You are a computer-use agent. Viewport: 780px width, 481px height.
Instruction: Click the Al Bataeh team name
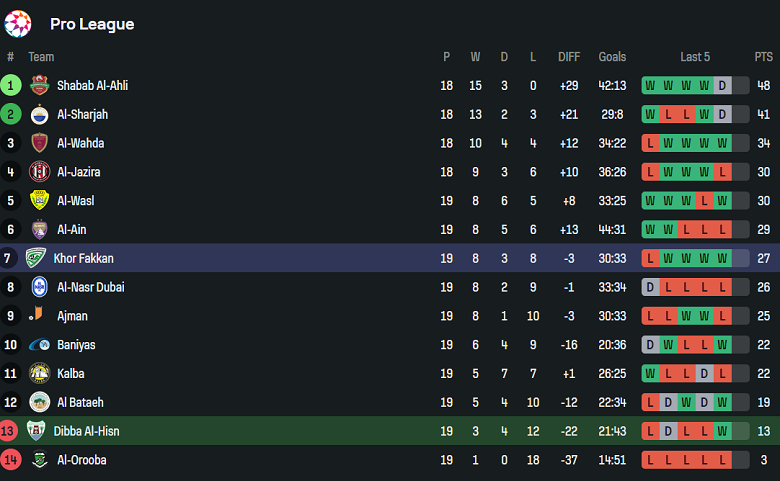(x=81, y=402)
